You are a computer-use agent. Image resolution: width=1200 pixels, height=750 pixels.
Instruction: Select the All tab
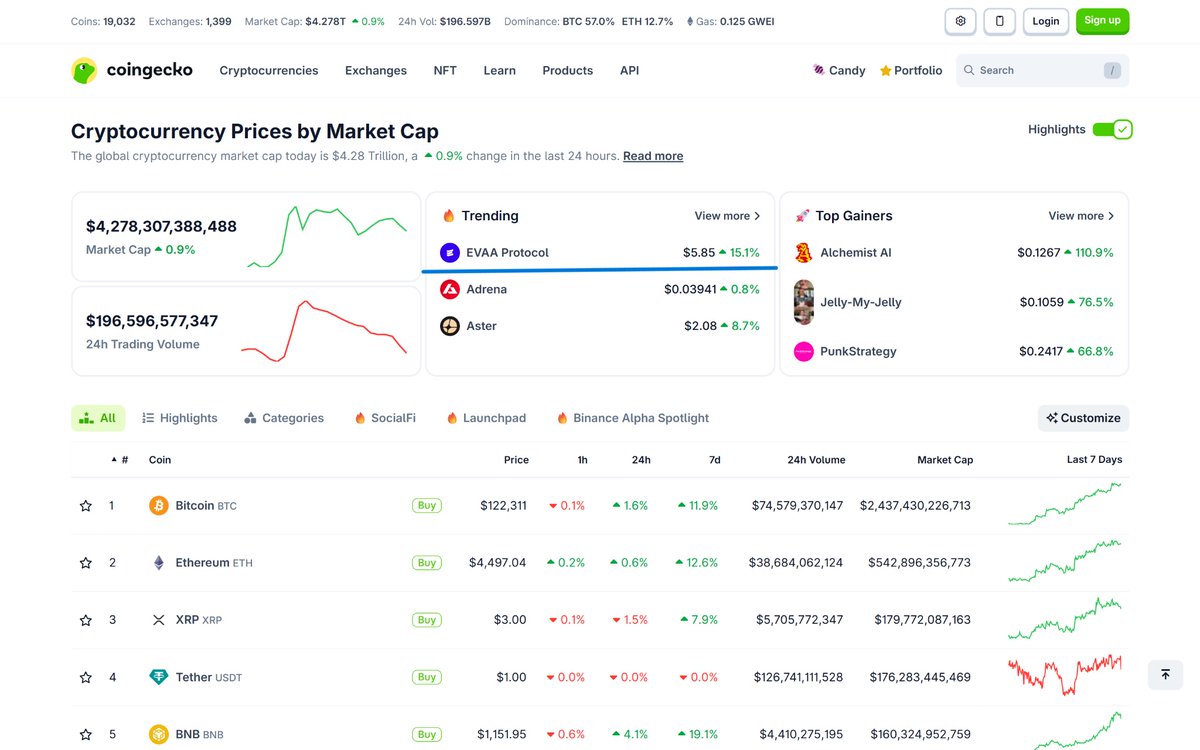coord(98,418)
